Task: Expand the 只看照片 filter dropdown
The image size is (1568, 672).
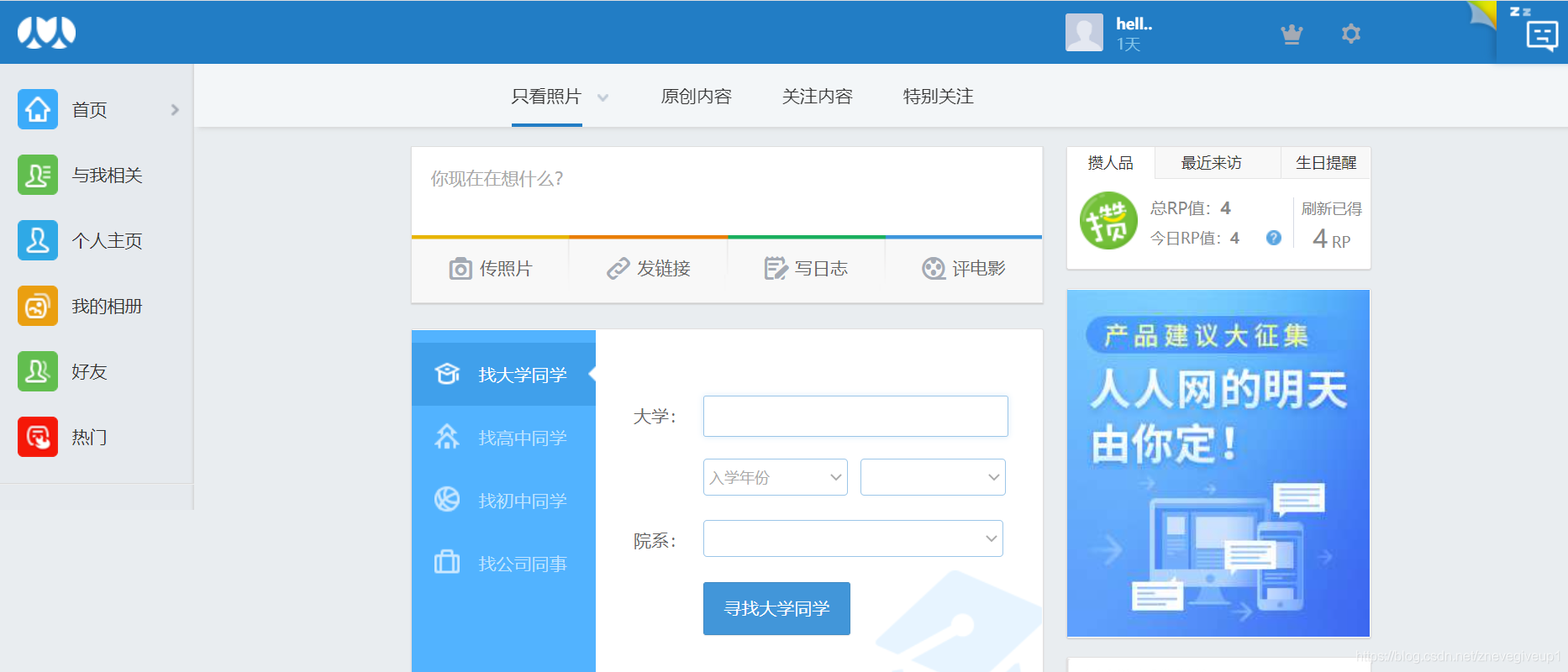Action: tap(602, 98)
